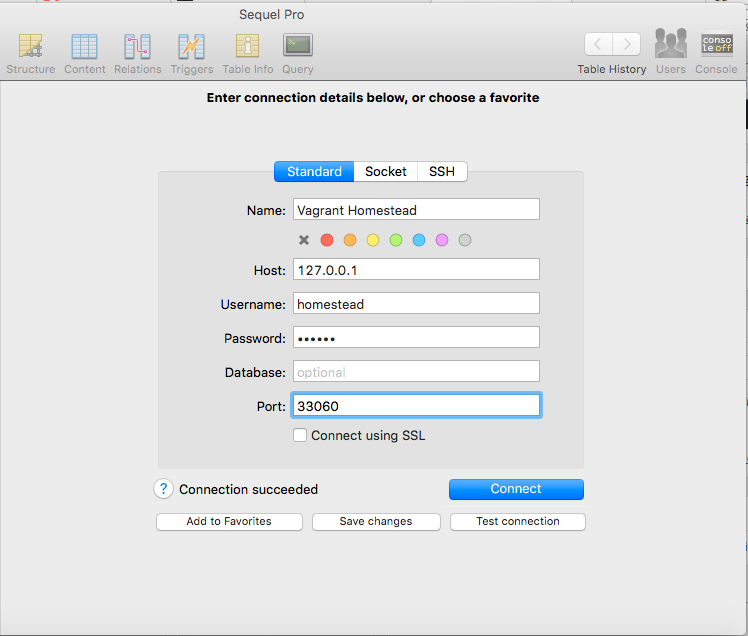Pick the orange color label
748x636 pixels.
(x=350, y=240)
